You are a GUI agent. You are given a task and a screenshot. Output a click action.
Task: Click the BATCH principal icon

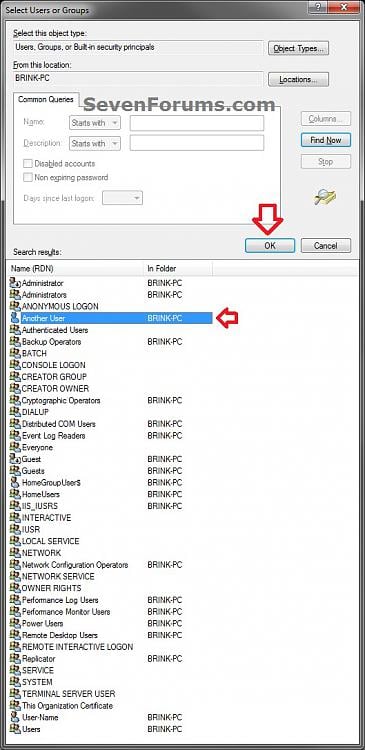pos(15,353)
